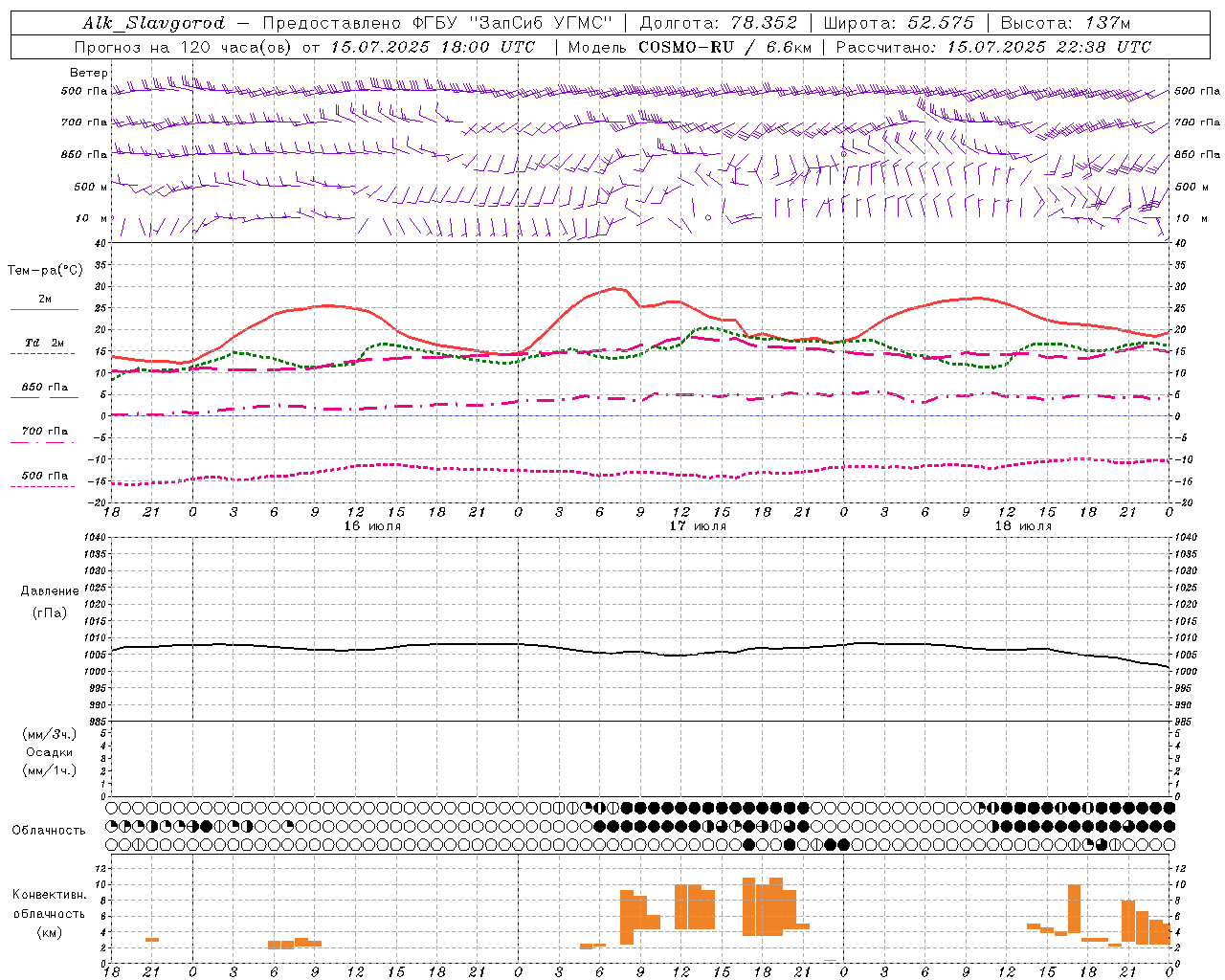Click the (гПа) pressure unit label
The image size is (1225, 980).
click(x=50, y=612)
